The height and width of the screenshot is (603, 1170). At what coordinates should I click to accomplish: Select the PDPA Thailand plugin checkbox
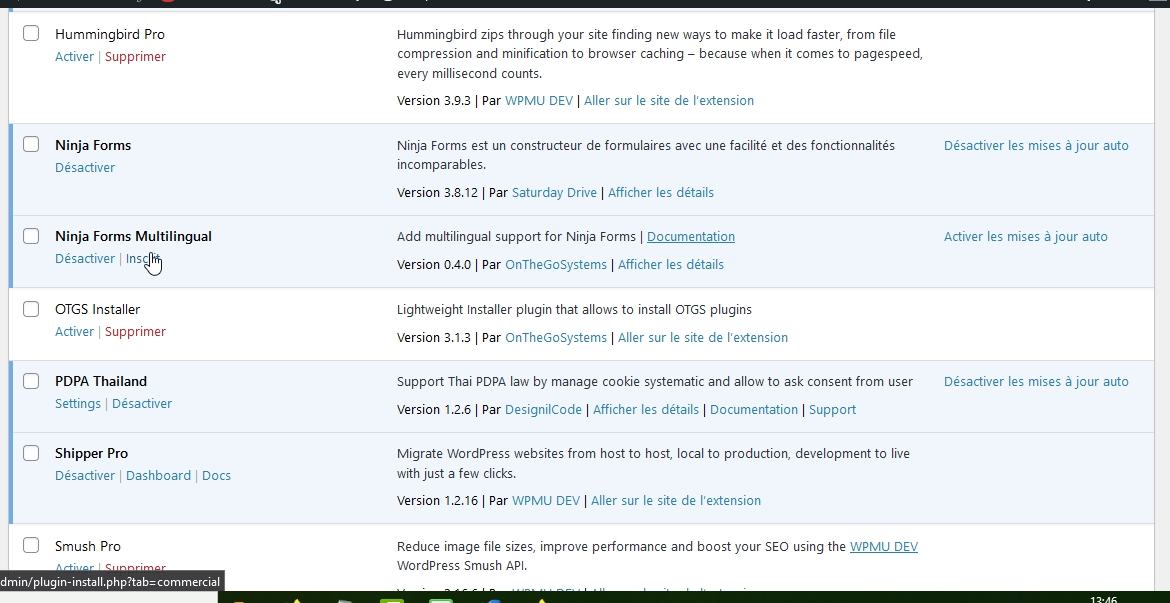coord(31,381)
